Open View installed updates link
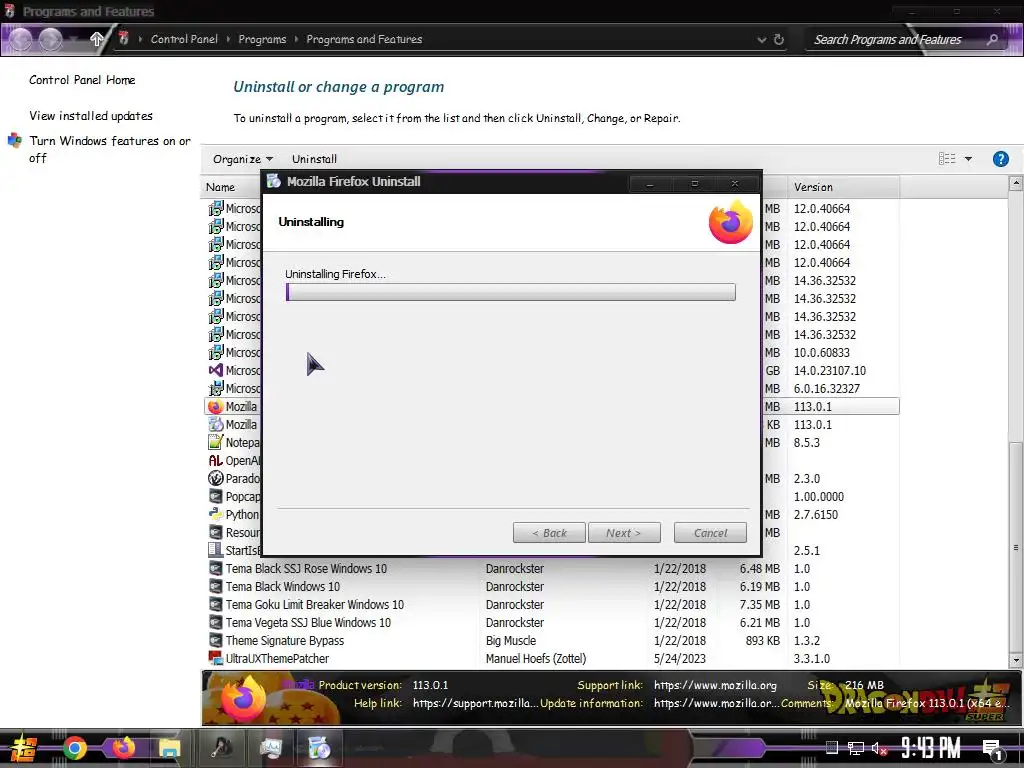The height and width of the screenshot is (768, 1024). 91,116
